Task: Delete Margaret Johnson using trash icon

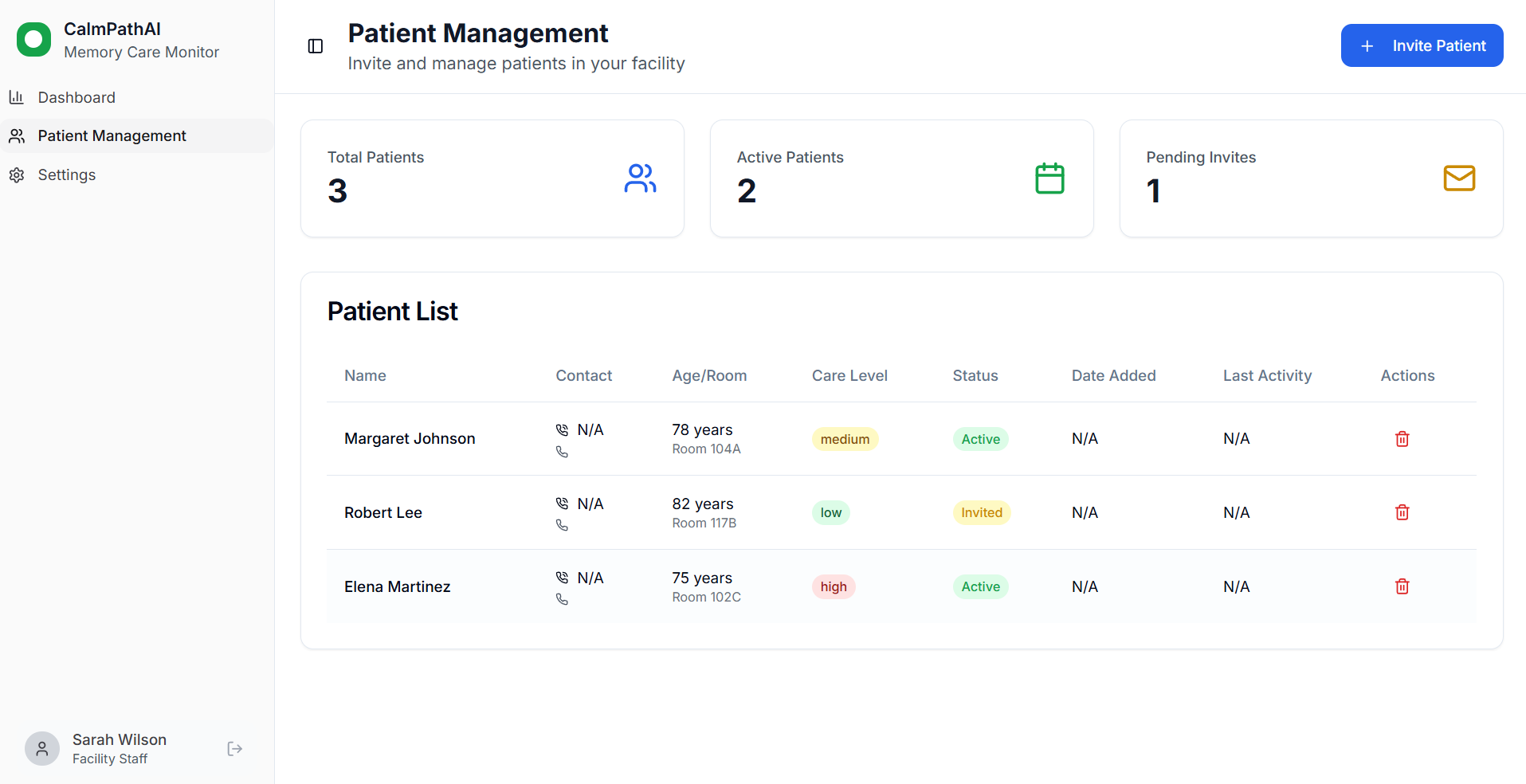Action: pos(1402,439)
